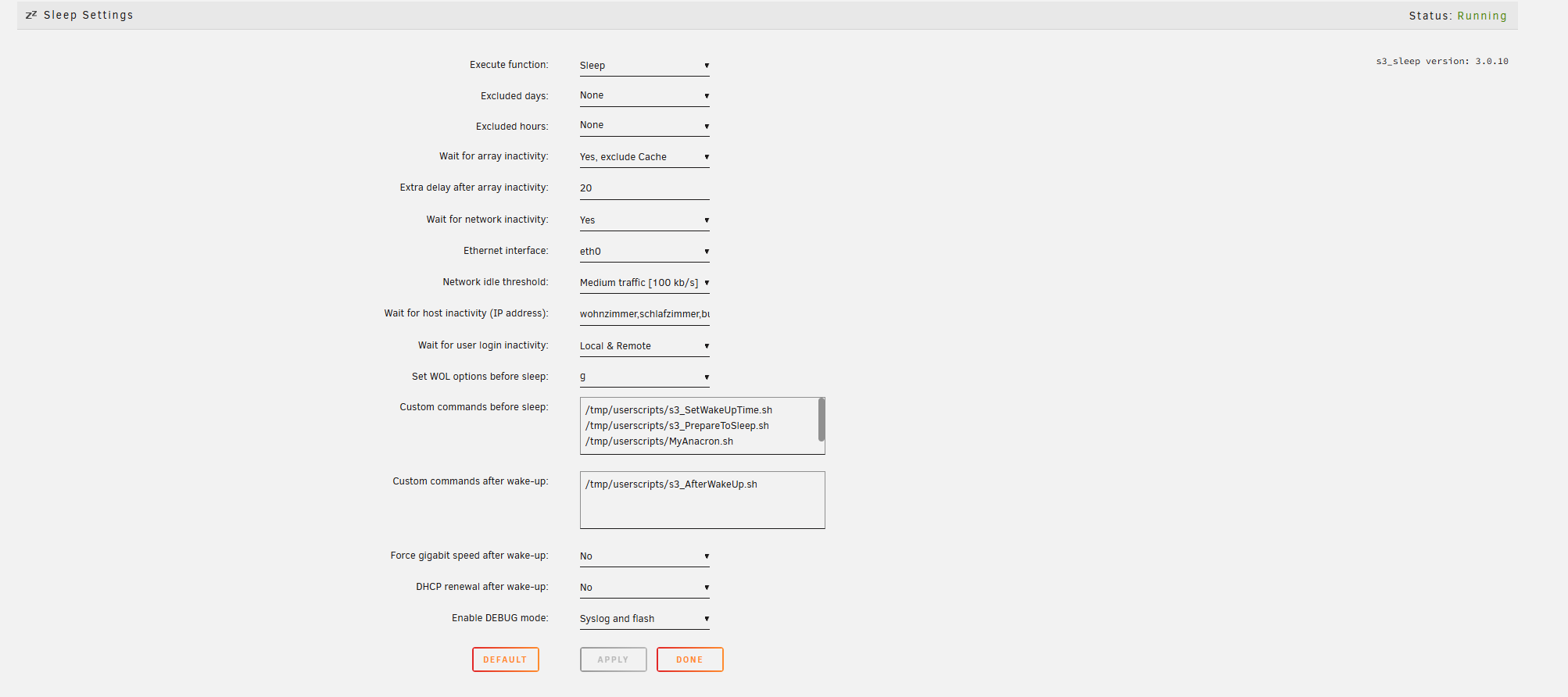Click the Excluded days label

click(514, 96)
